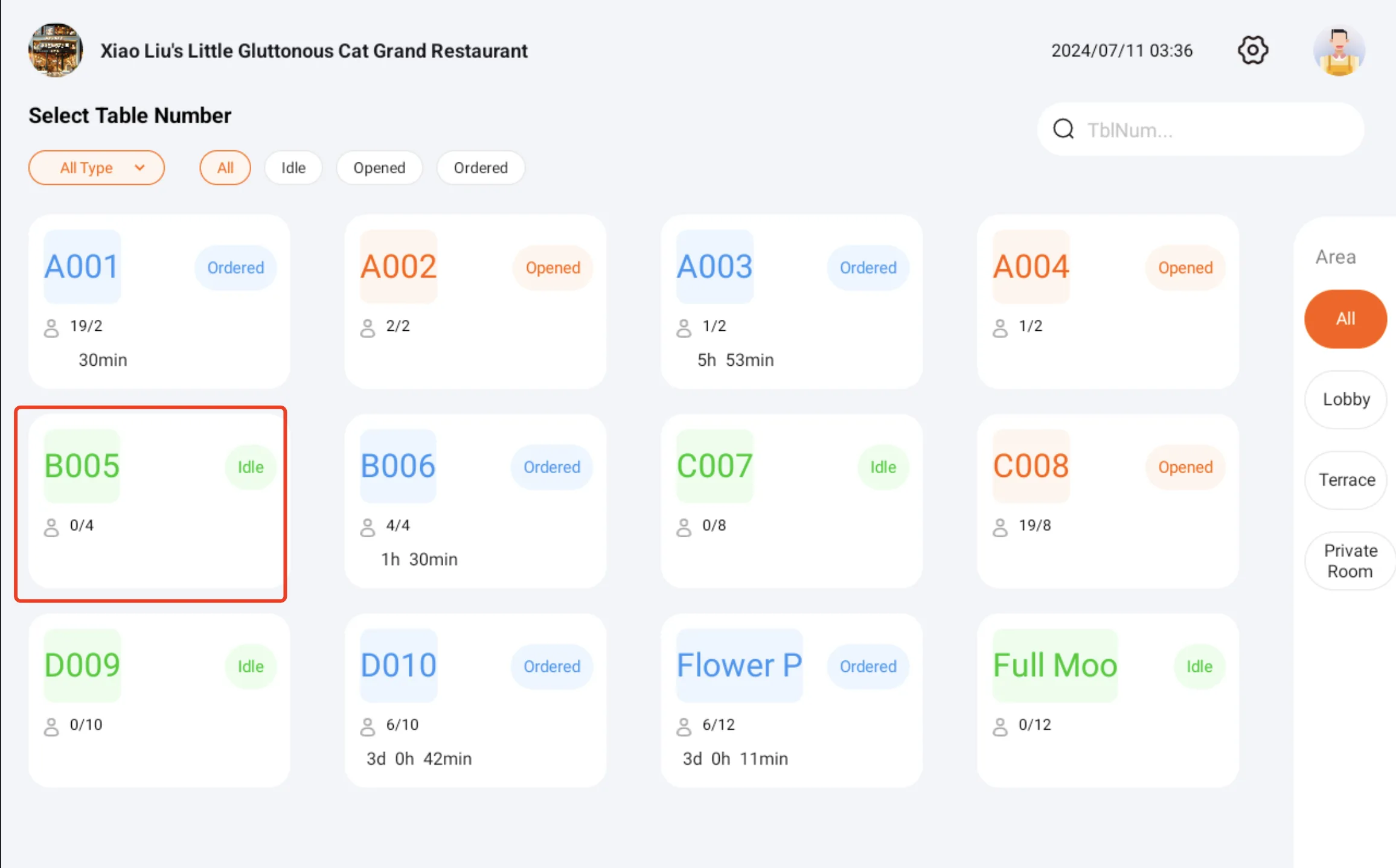
Task: Click the Ordered badge on A003
Action: point(868,267)
